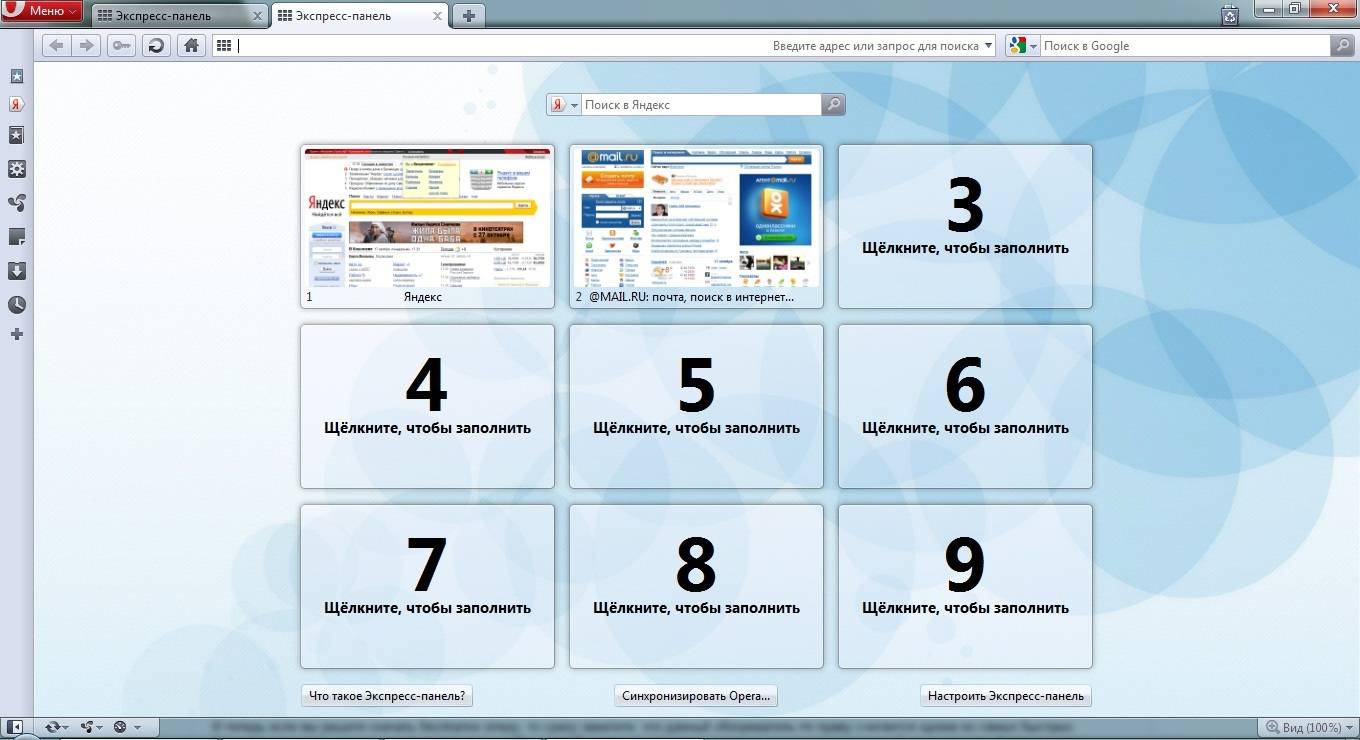This screenshot has height=740, width=1360.
Task: Fill empty speed dial cell 8
Action: (696, 586)
